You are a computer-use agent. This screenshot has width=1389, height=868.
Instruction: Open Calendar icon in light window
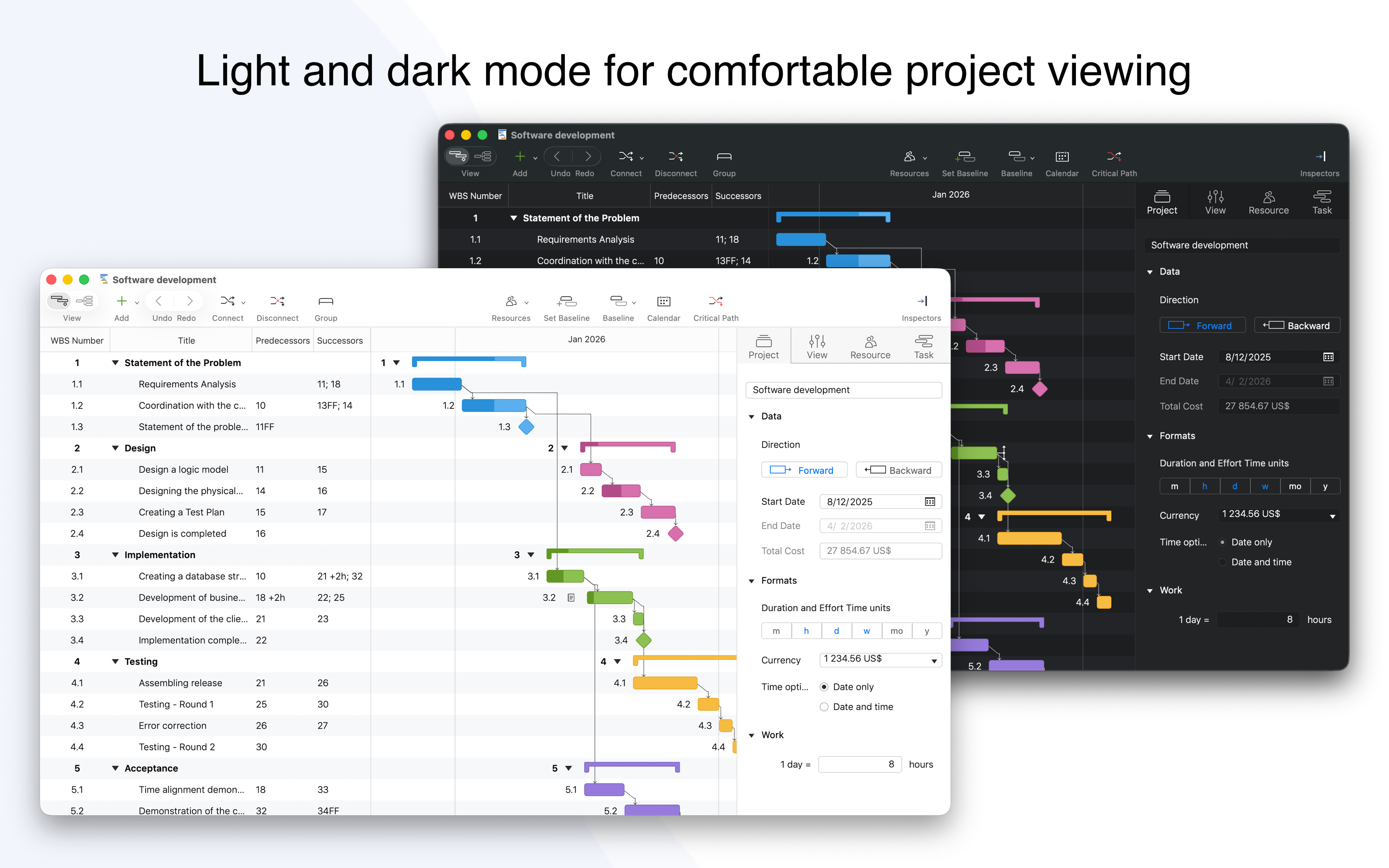(x=664, y=301)
